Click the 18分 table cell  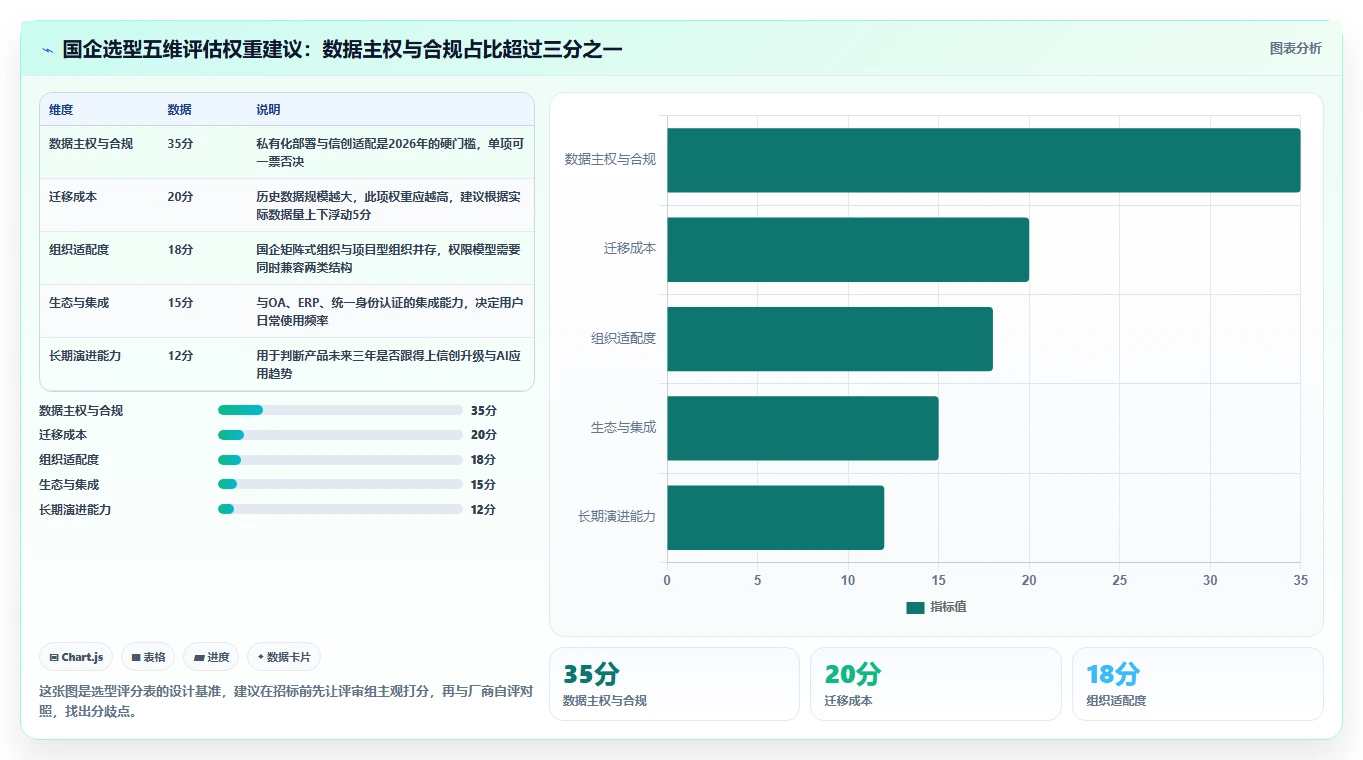tap(181, 250)
